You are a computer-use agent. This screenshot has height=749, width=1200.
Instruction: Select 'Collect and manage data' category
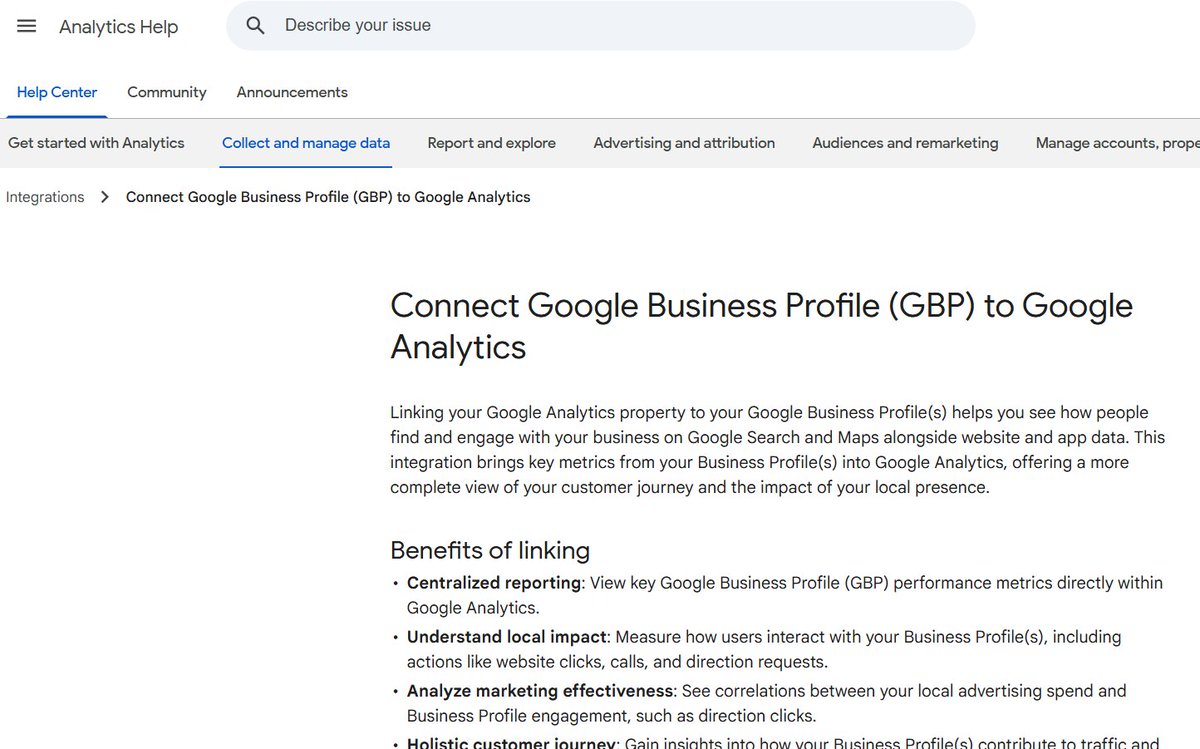[306, 143]
